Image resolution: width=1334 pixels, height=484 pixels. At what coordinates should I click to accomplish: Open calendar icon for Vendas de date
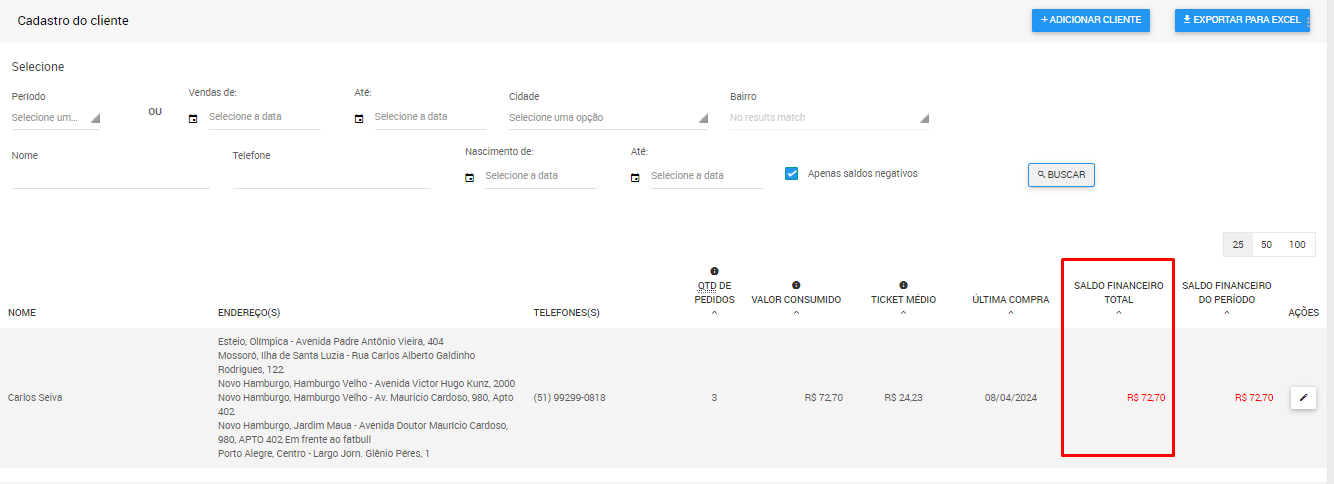click(x=193, y=118)
